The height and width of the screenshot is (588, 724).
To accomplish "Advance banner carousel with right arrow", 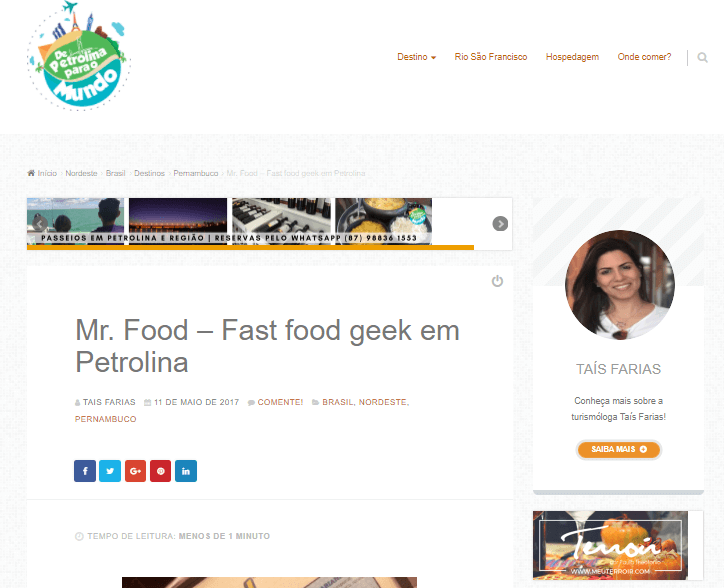I will click(500, 224).
